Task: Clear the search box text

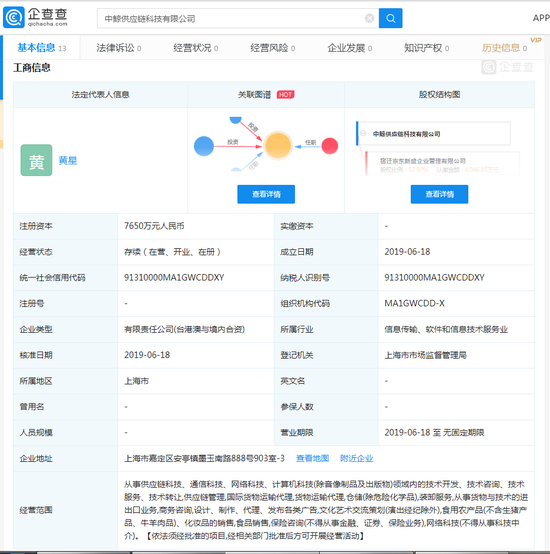Action: point(369,18)
